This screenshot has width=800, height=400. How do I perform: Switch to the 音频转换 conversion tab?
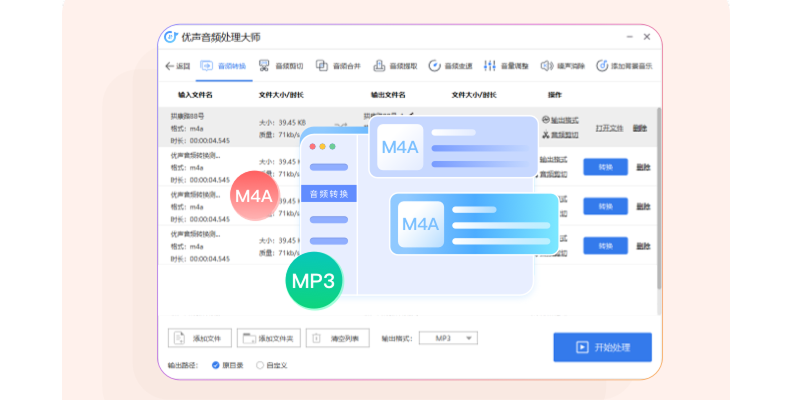coord(225,66)
